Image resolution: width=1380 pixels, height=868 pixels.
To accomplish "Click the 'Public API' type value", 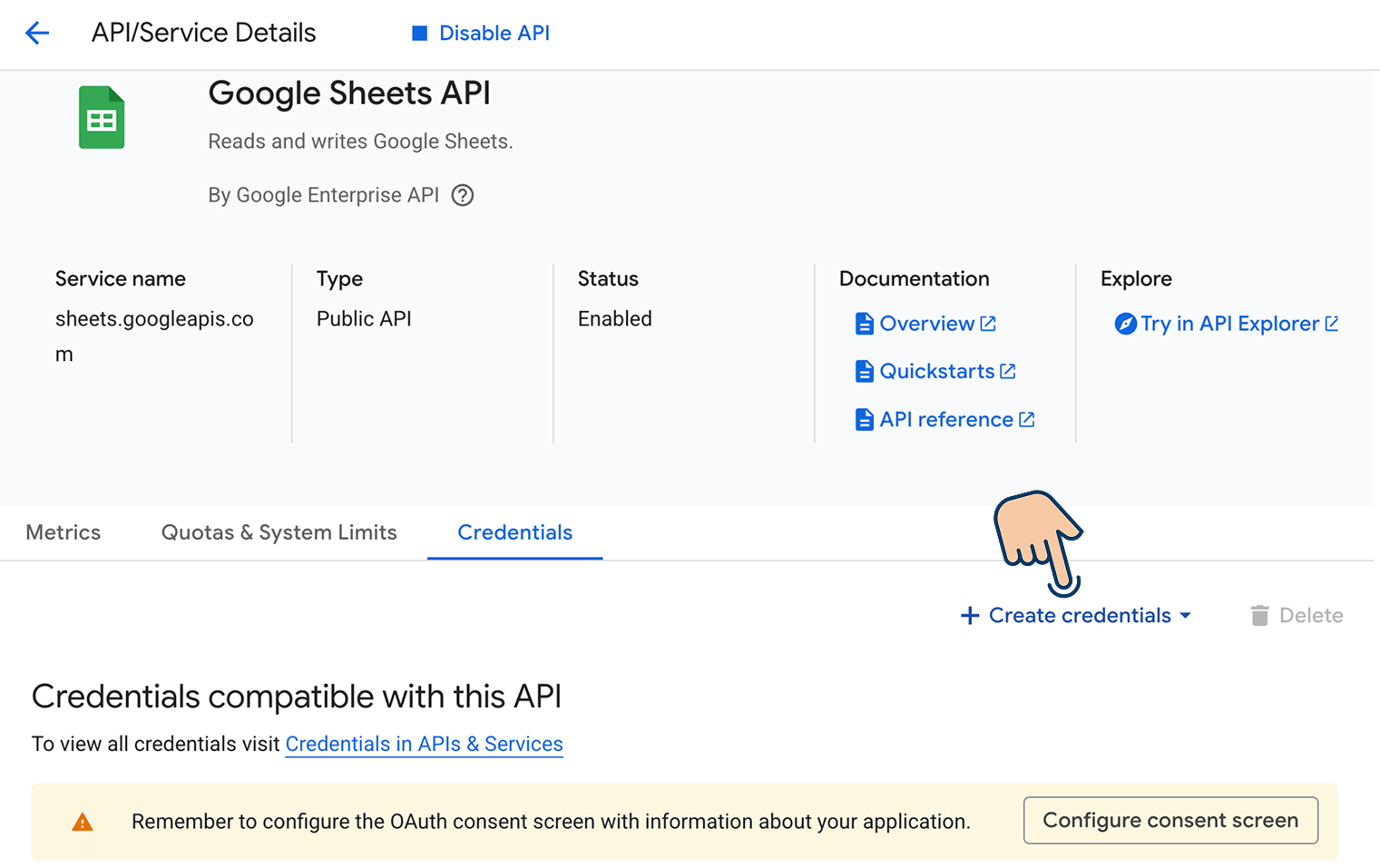I will click(364, 319).
